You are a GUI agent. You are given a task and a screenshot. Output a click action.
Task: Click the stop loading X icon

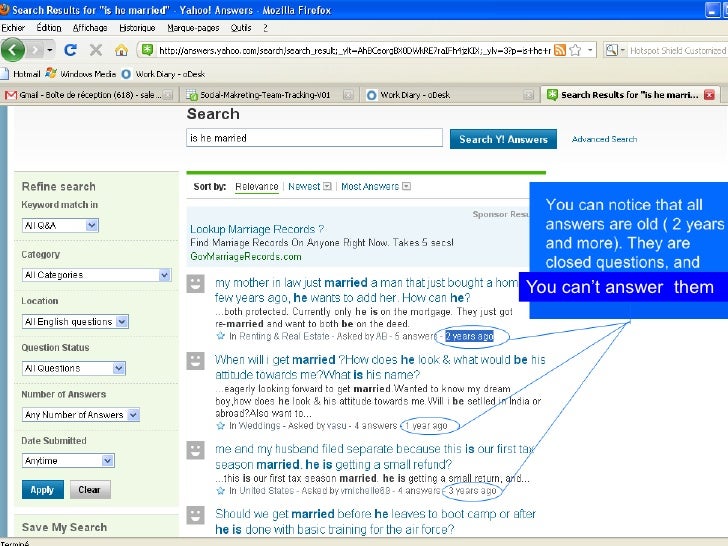(96, 50)
